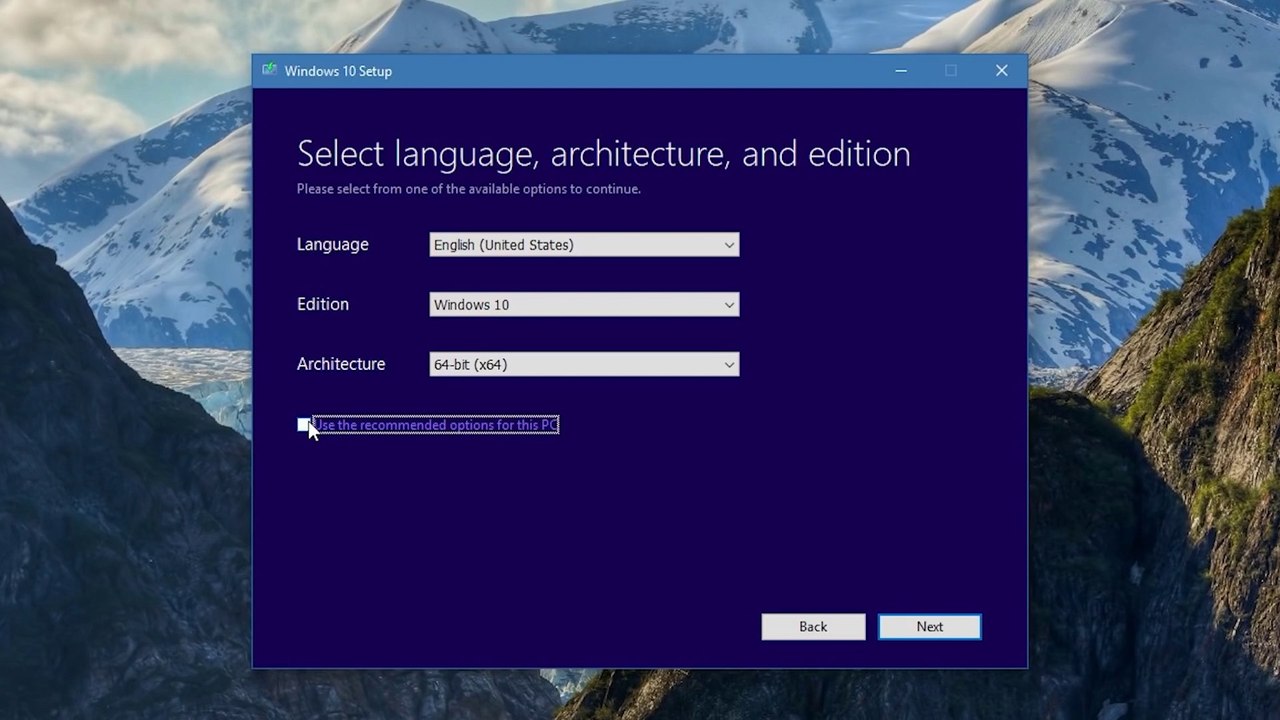Viewport: 1280px width, 720px height.
Task: Click the "Edition" field label
Action: (323, 304)
